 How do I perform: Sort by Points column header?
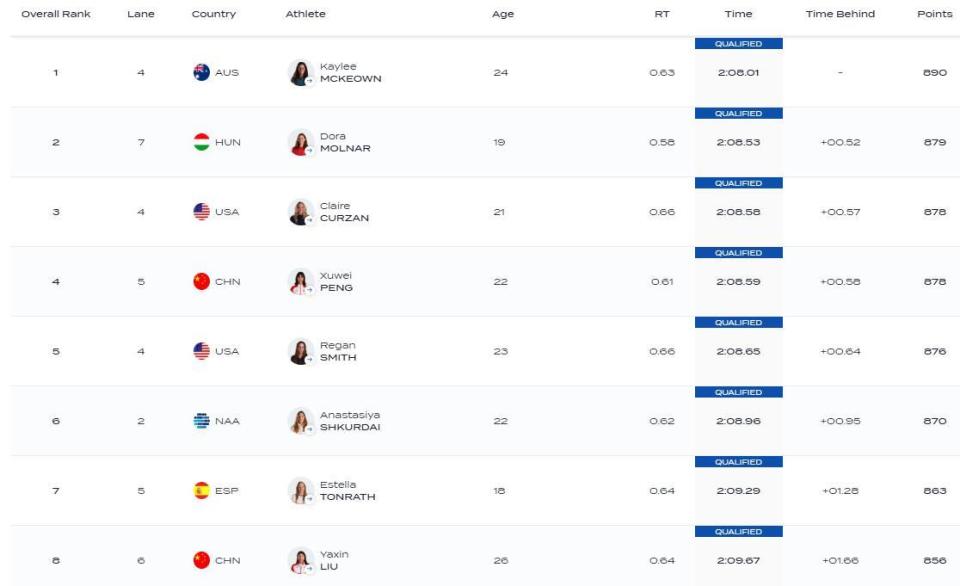pos(934,13)
